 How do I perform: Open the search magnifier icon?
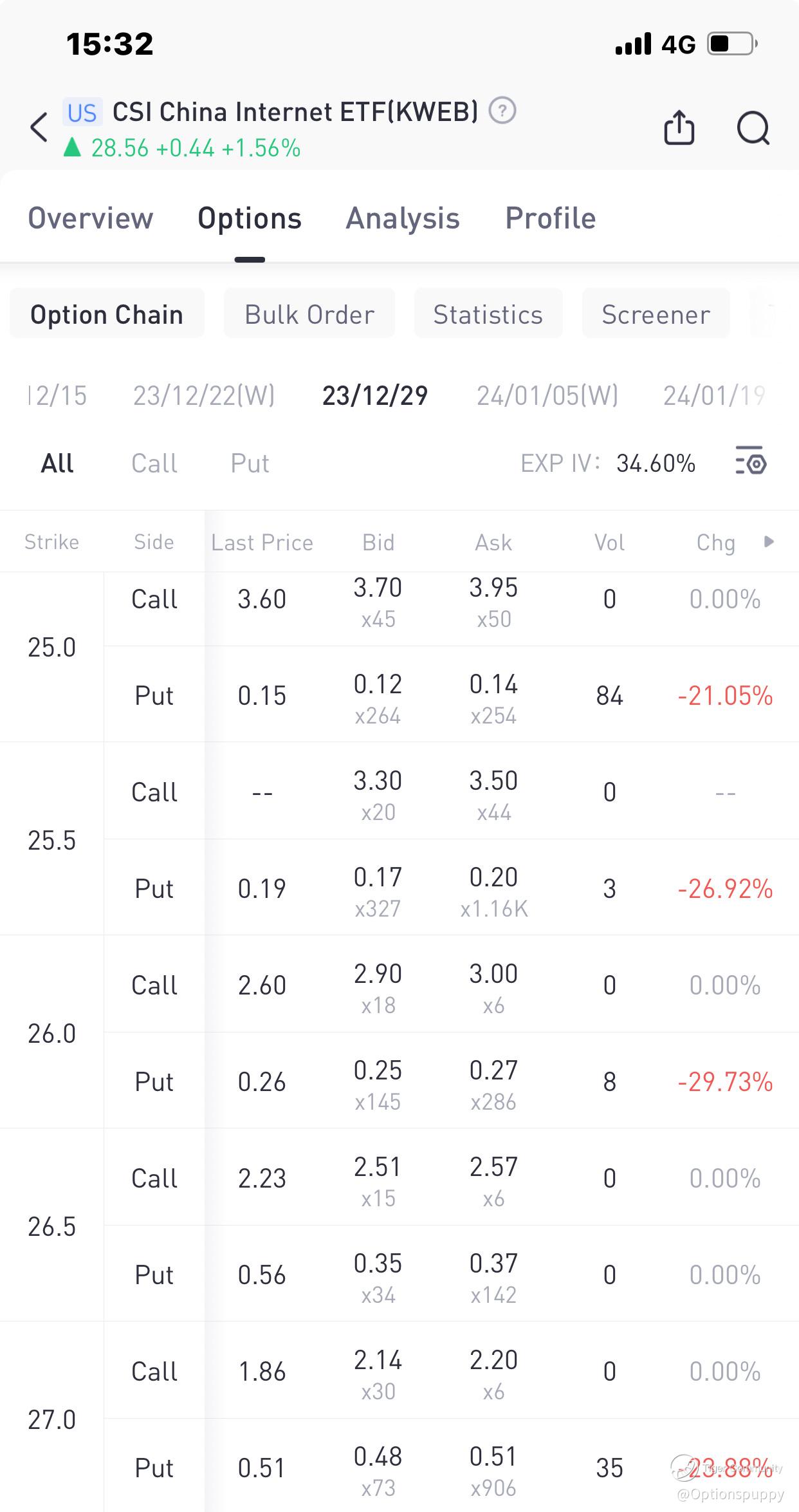pos(753,127)
